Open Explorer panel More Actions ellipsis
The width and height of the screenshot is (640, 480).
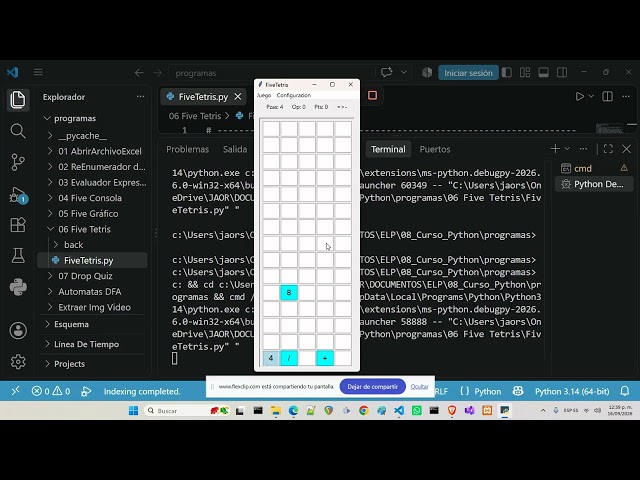pos(140,97)
